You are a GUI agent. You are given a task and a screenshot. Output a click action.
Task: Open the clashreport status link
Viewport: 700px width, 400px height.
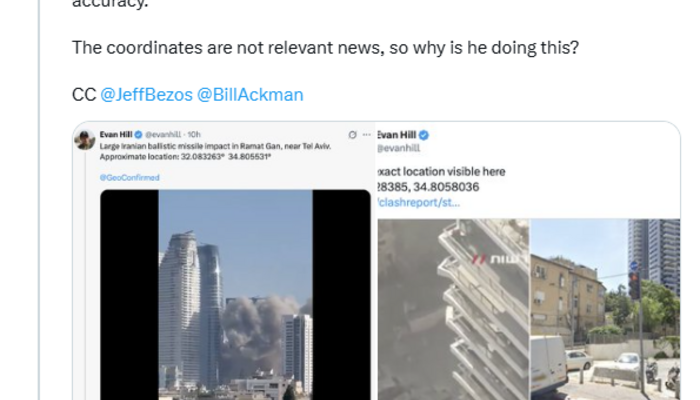tap(418, 202)
